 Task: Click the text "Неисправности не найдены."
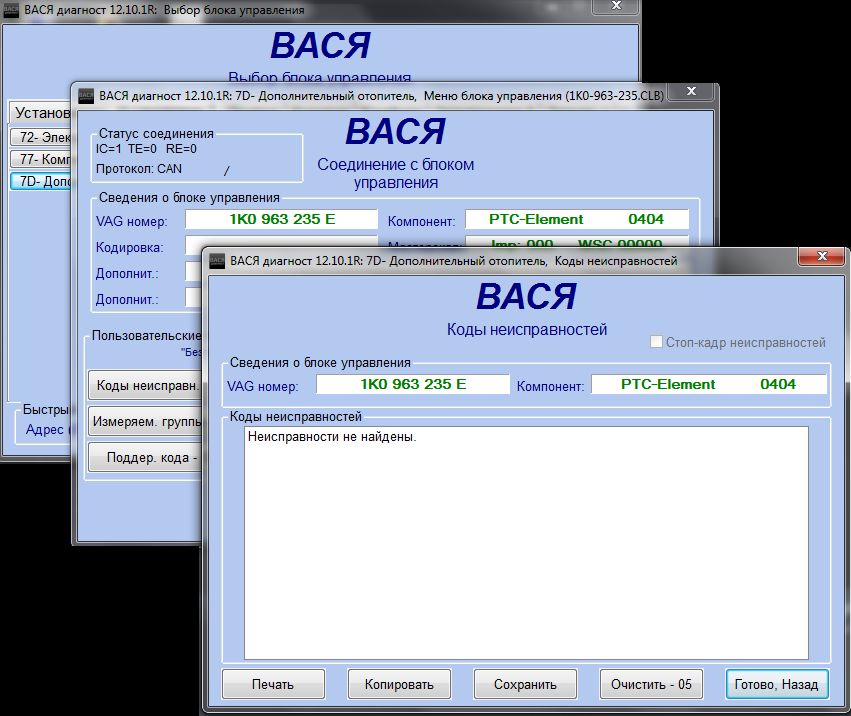click(x=332, y=436)
